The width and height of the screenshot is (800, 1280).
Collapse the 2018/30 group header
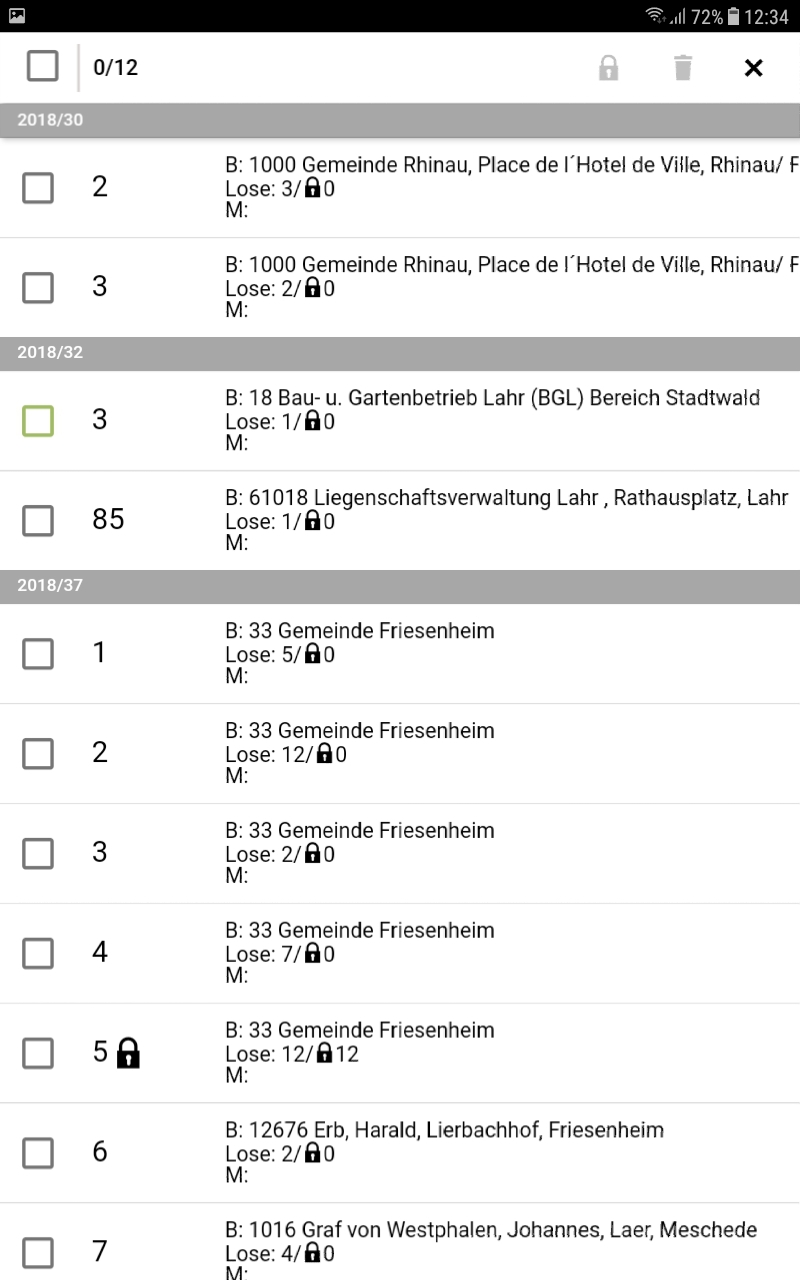pyautogui.click(x=400, y=120)
